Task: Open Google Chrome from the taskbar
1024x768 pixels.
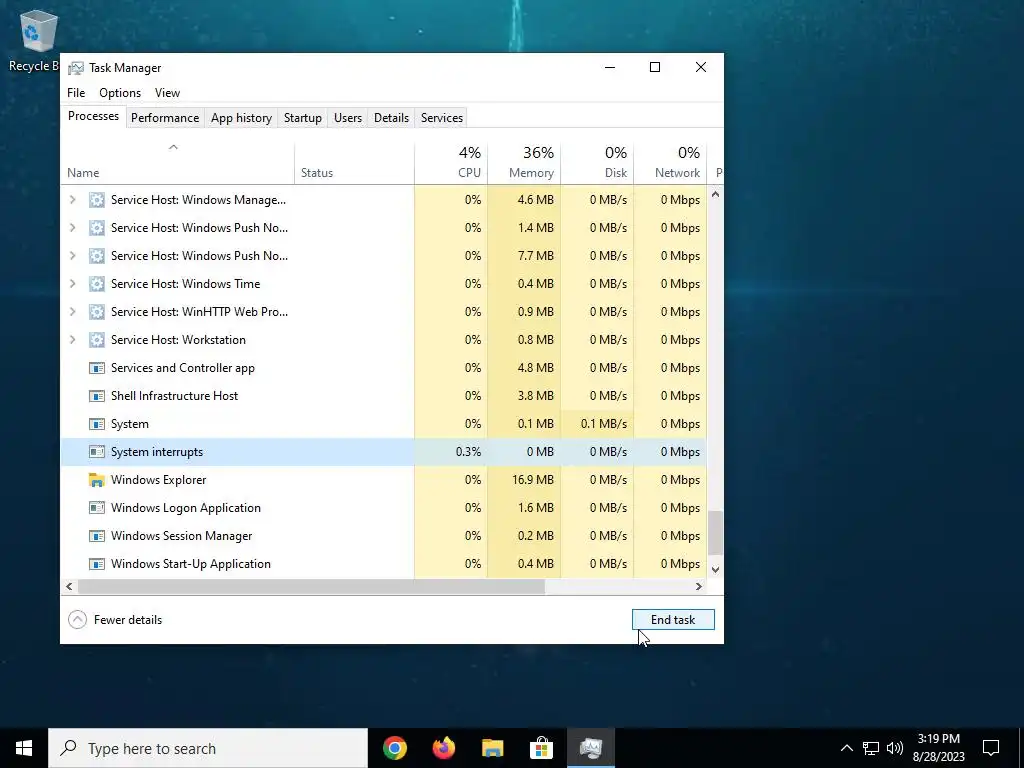Action: pos(395,748)
